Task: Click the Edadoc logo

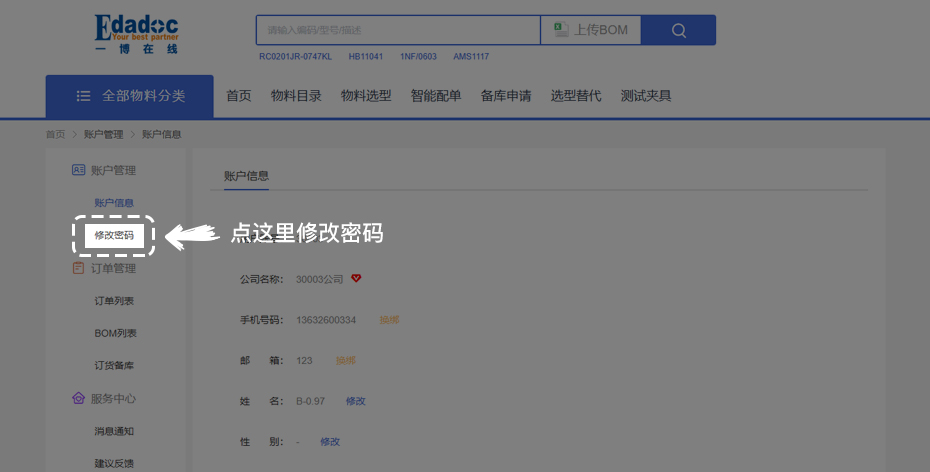Action: click(x=136, y=34)
